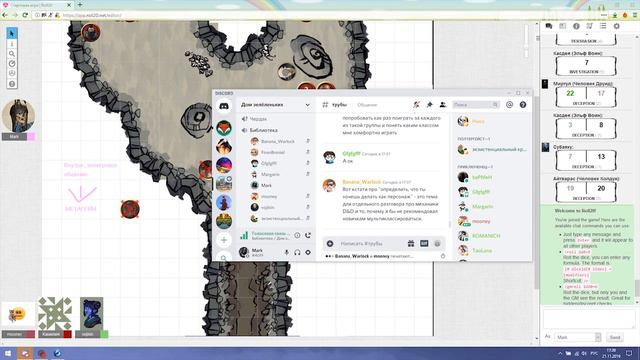
Task: Select the Roll20 drawing pencil tool
Action: 12,44
